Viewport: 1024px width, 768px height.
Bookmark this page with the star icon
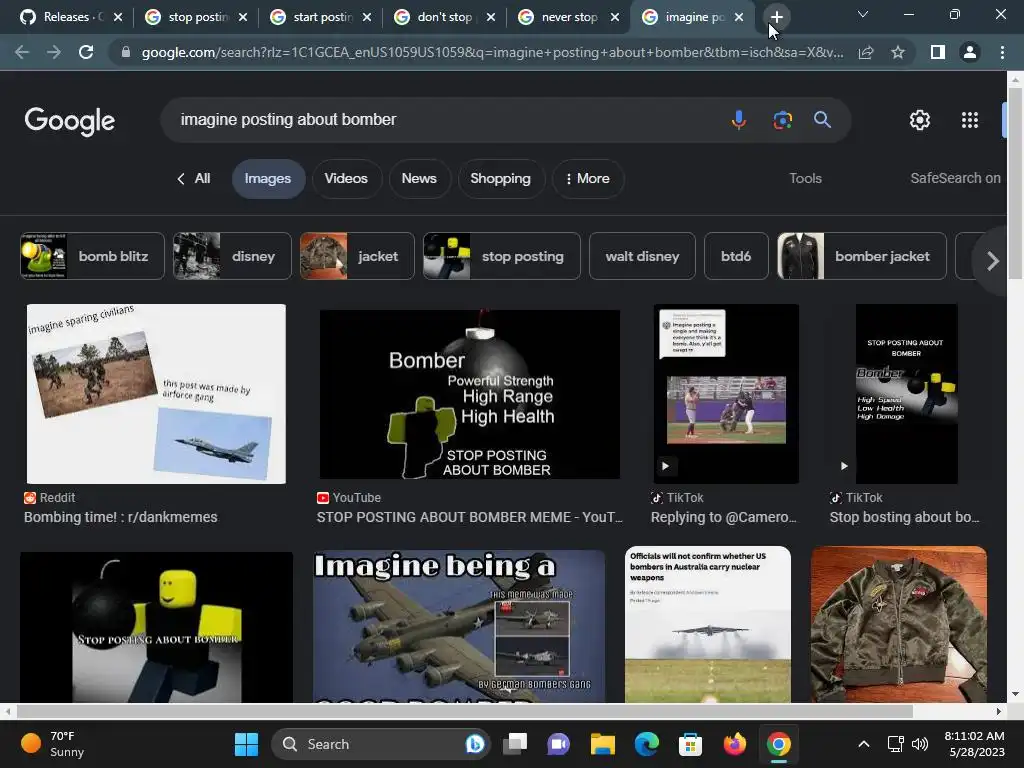(898, 52)
